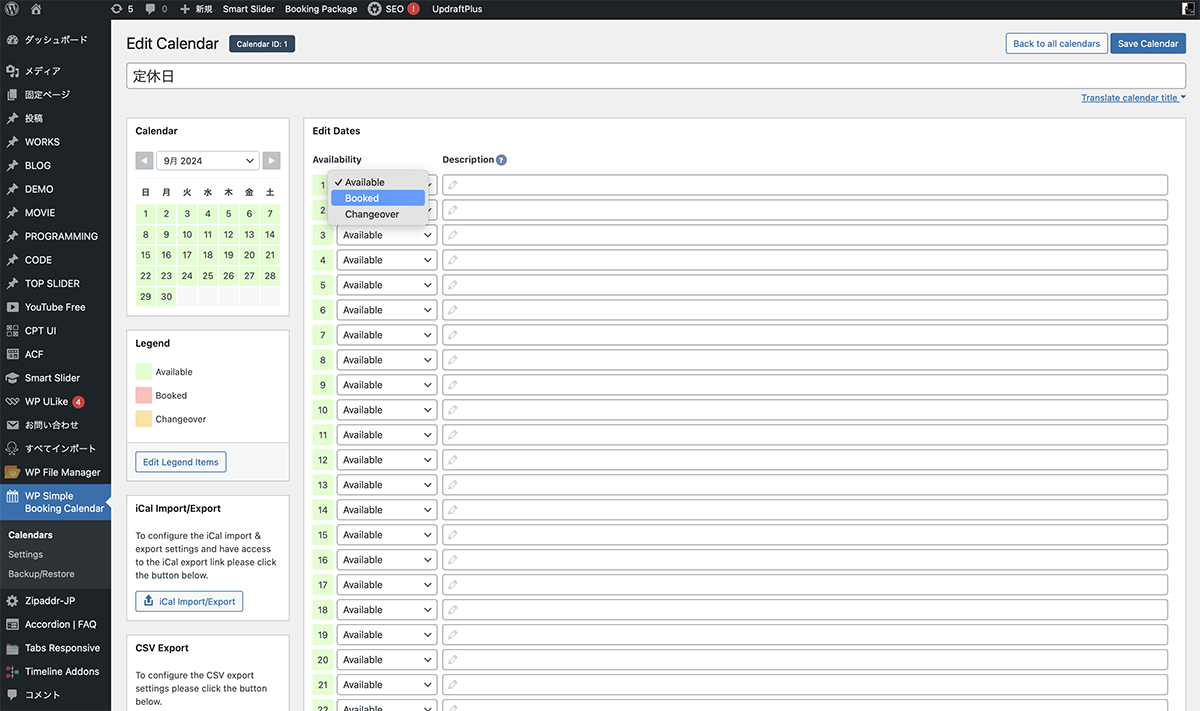Viewport: 1200px width, 711px height.
Task: Click the Save Calendar button
Action: click(x=1147, y=44)
